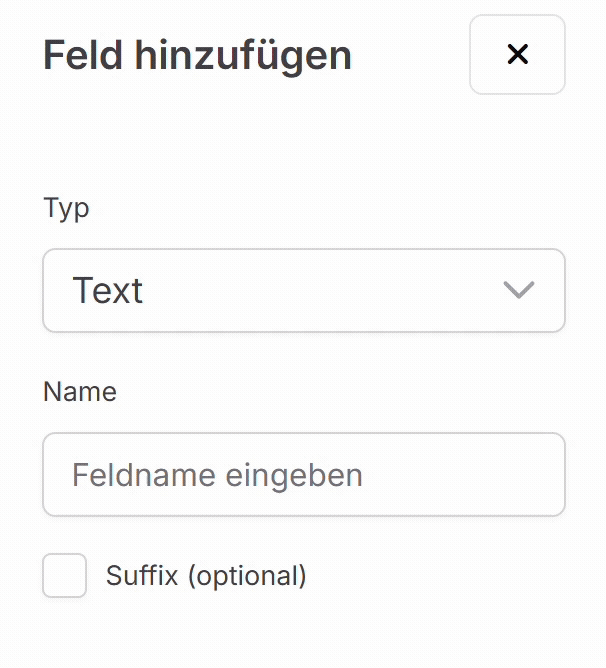Toggle optional suffix for the field

pyautogui.click(x=65, y=576)
